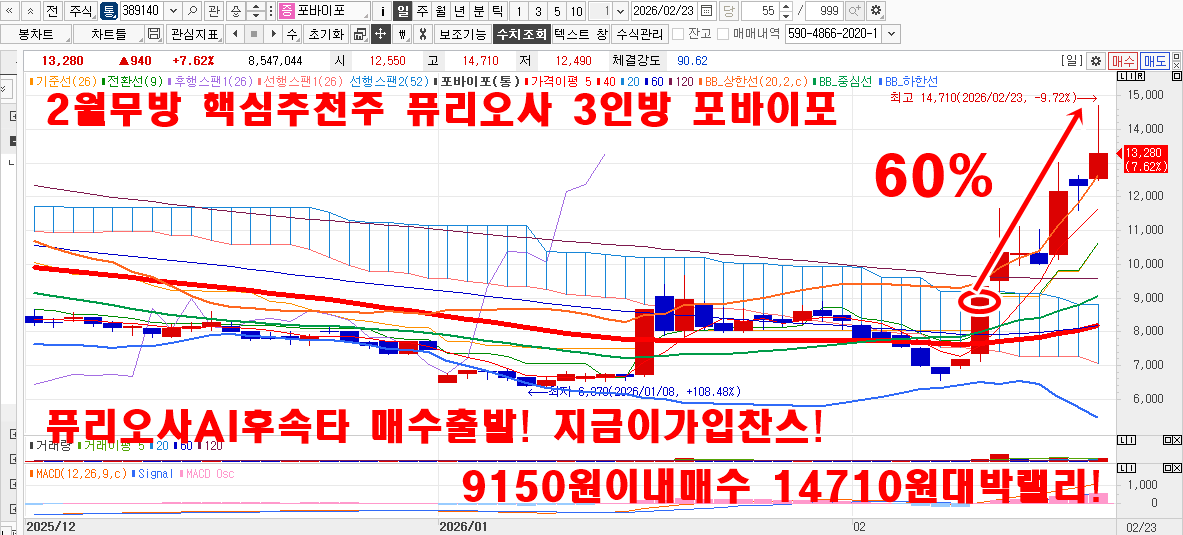The height and width of the screenshot is (535, 1183).
Task: Click the save chart template icon
Action: pyautogui.click(x=153, y=34)
